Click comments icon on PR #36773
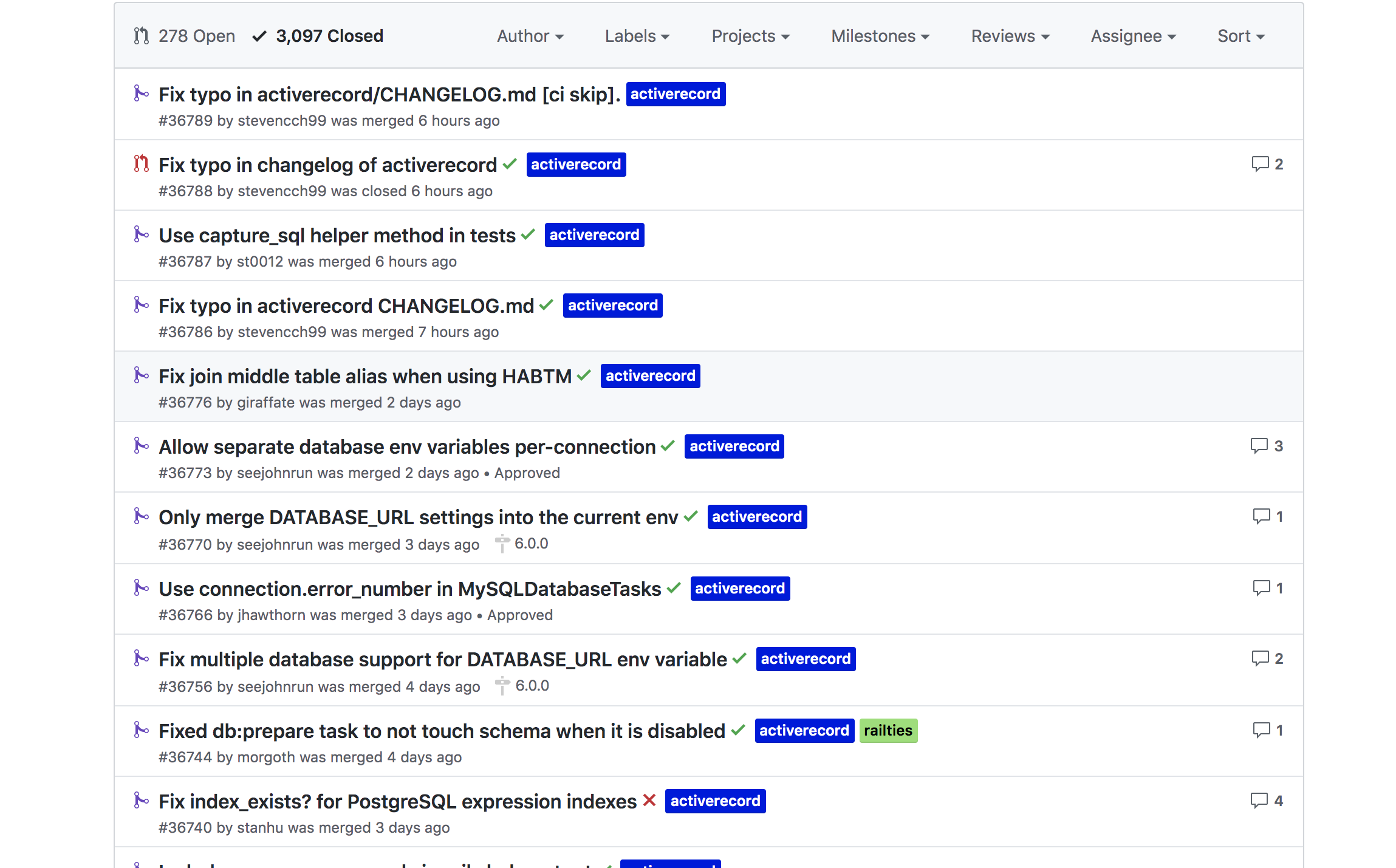The height and width of the screenshot is (868, 1396). (x=1259, y=446)
